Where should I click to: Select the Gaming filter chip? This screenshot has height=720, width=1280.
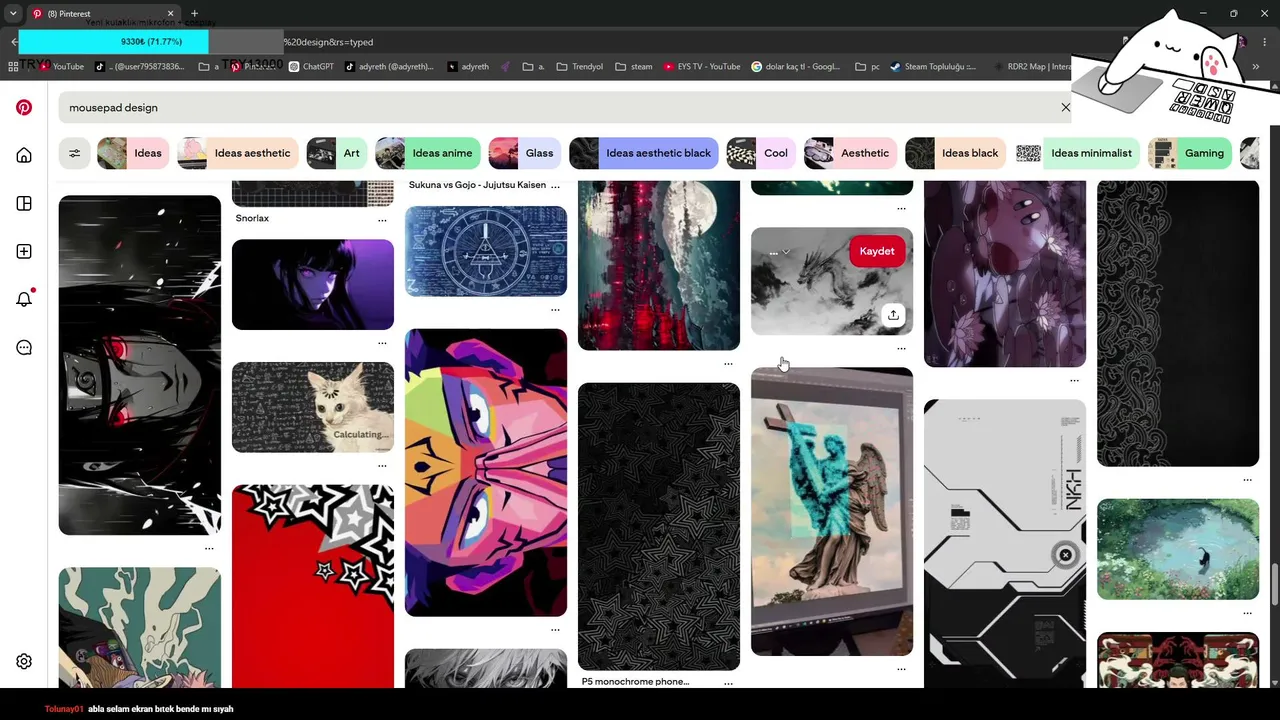click(1190, 153)
